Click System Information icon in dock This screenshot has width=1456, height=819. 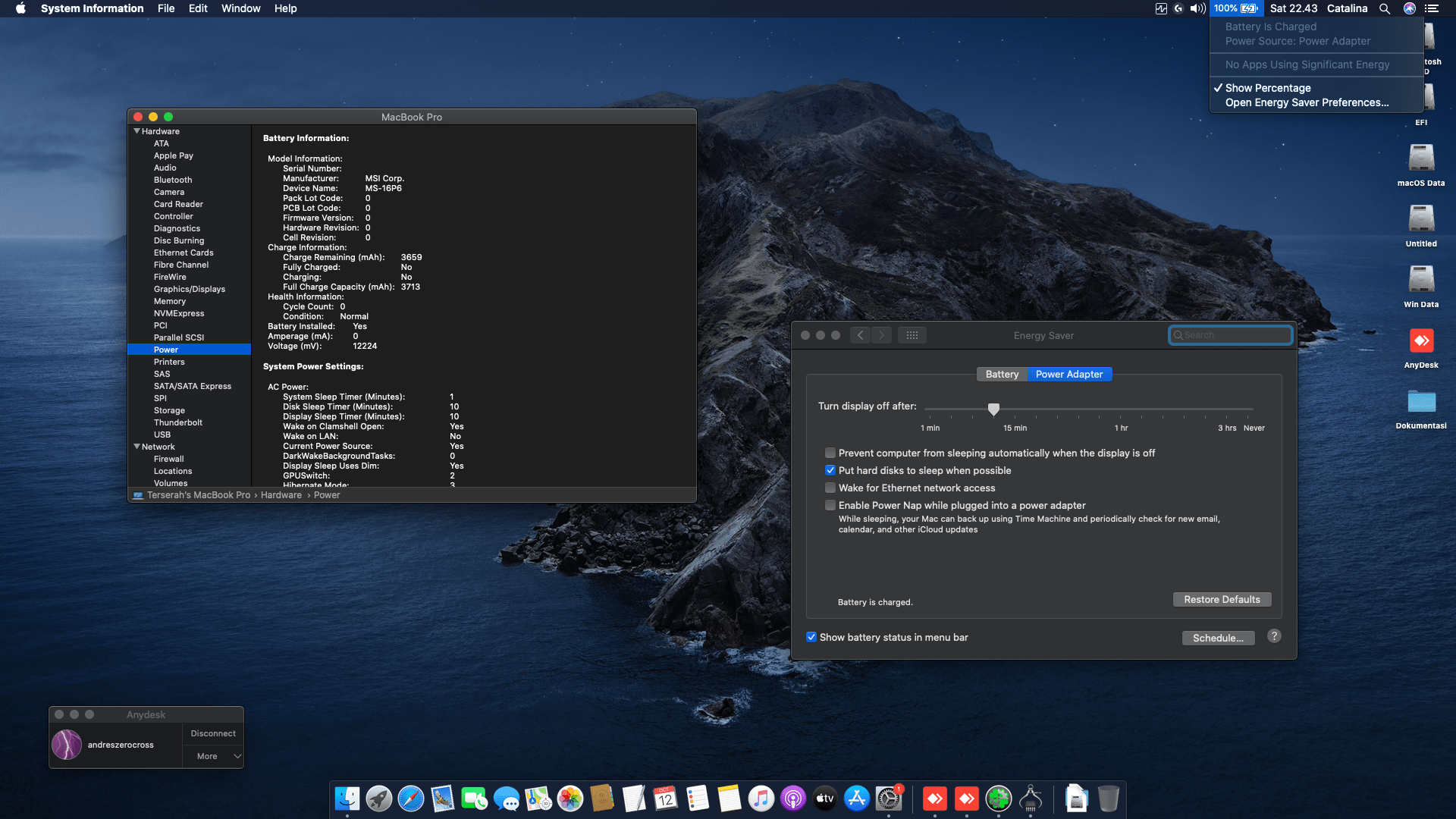(1031, 799)
